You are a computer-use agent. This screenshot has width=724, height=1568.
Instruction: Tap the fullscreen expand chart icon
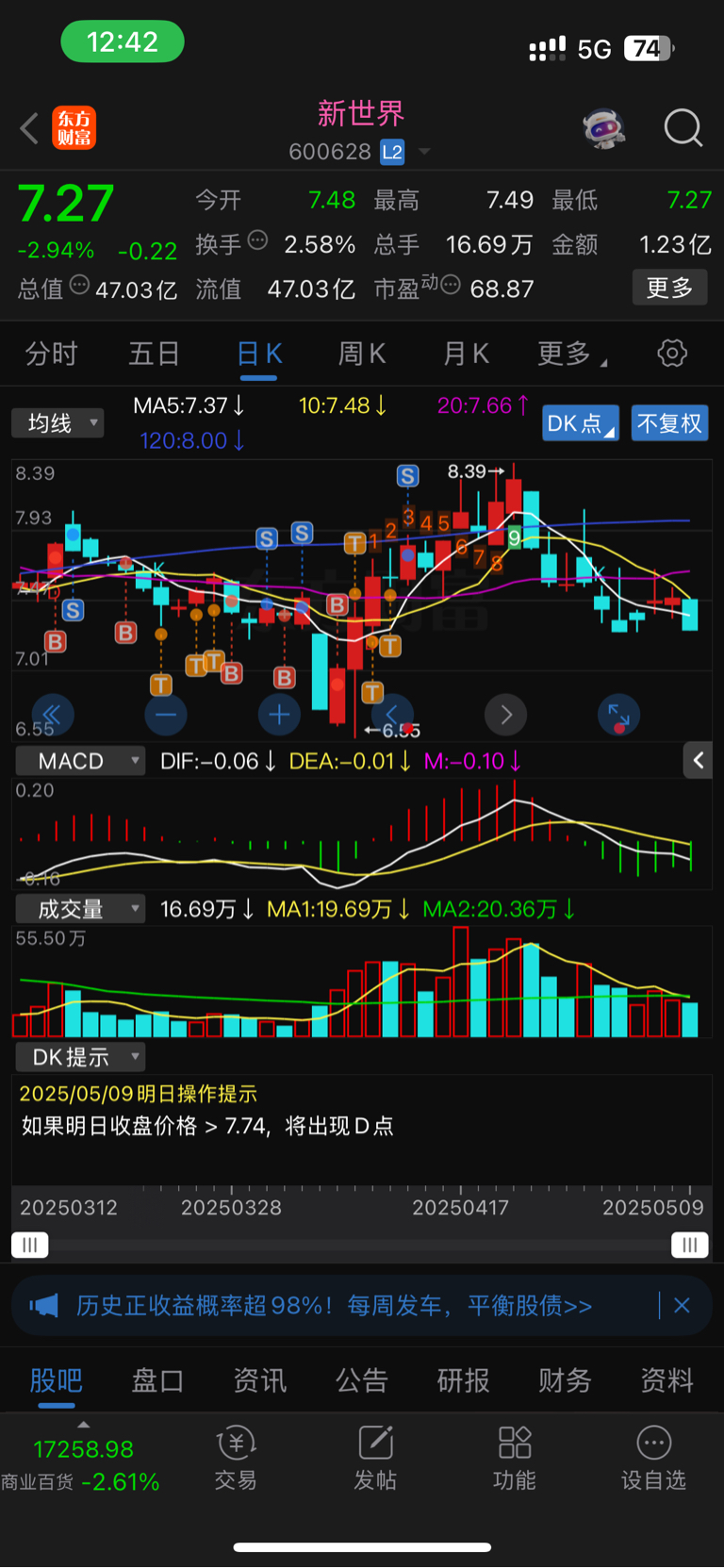tap(619, 715)
